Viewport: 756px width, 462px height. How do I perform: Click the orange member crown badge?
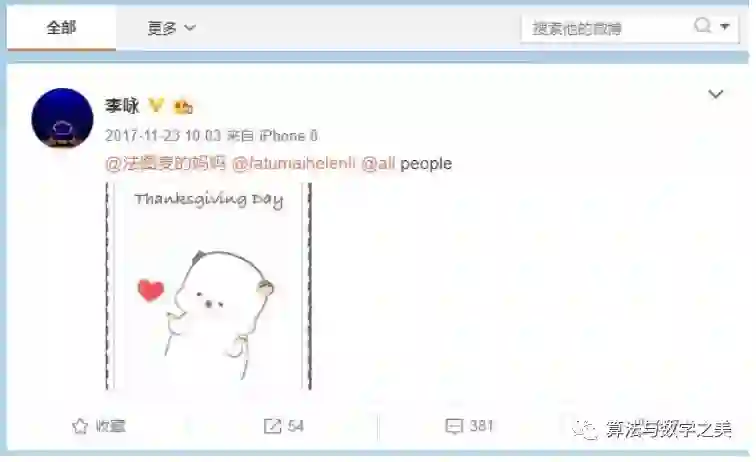(183, 106)
